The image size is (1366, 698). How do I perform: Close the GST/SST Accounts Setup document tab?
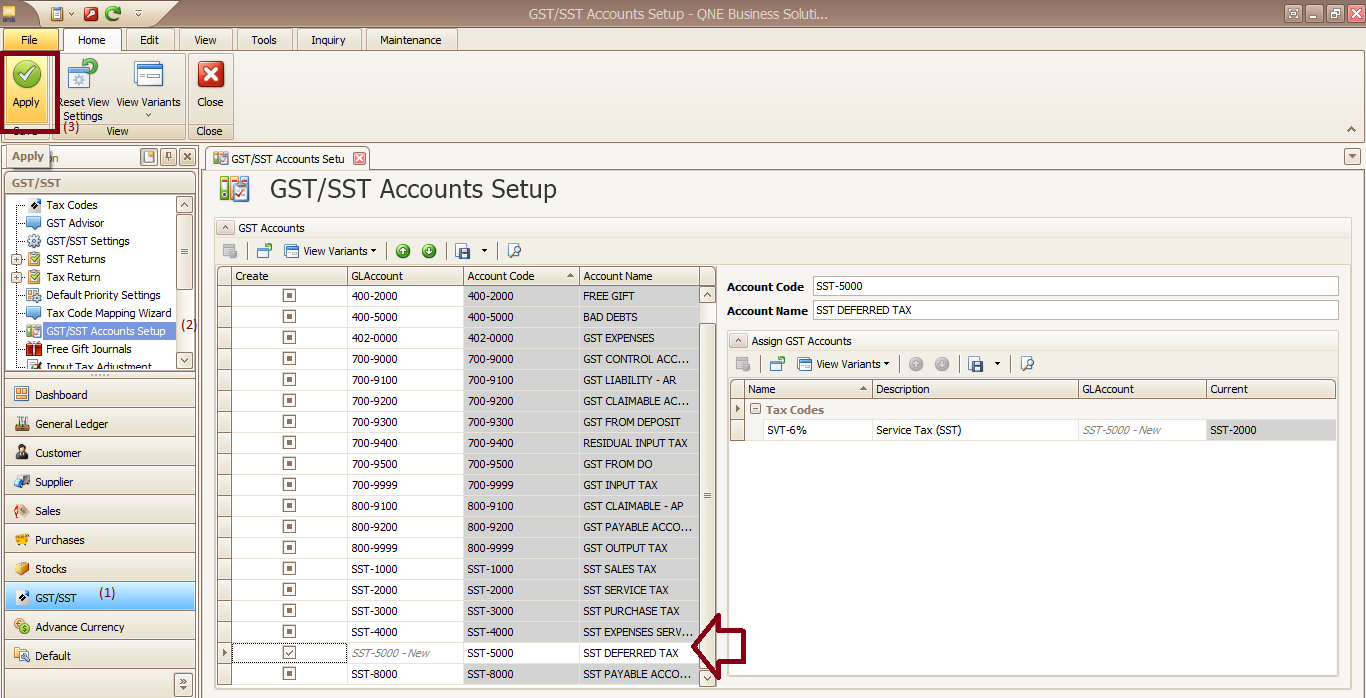click(x=359, y=158)
